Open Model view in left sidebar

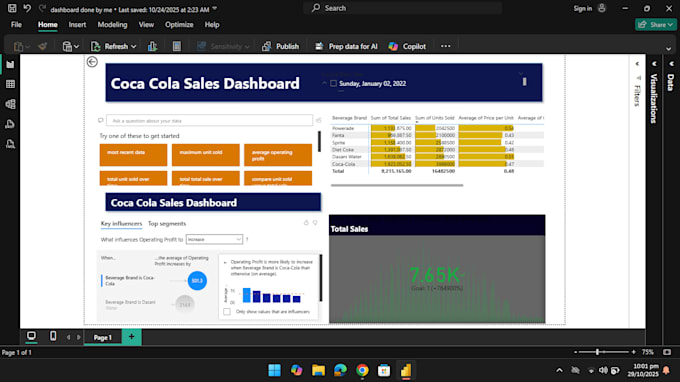coord(10,104)
